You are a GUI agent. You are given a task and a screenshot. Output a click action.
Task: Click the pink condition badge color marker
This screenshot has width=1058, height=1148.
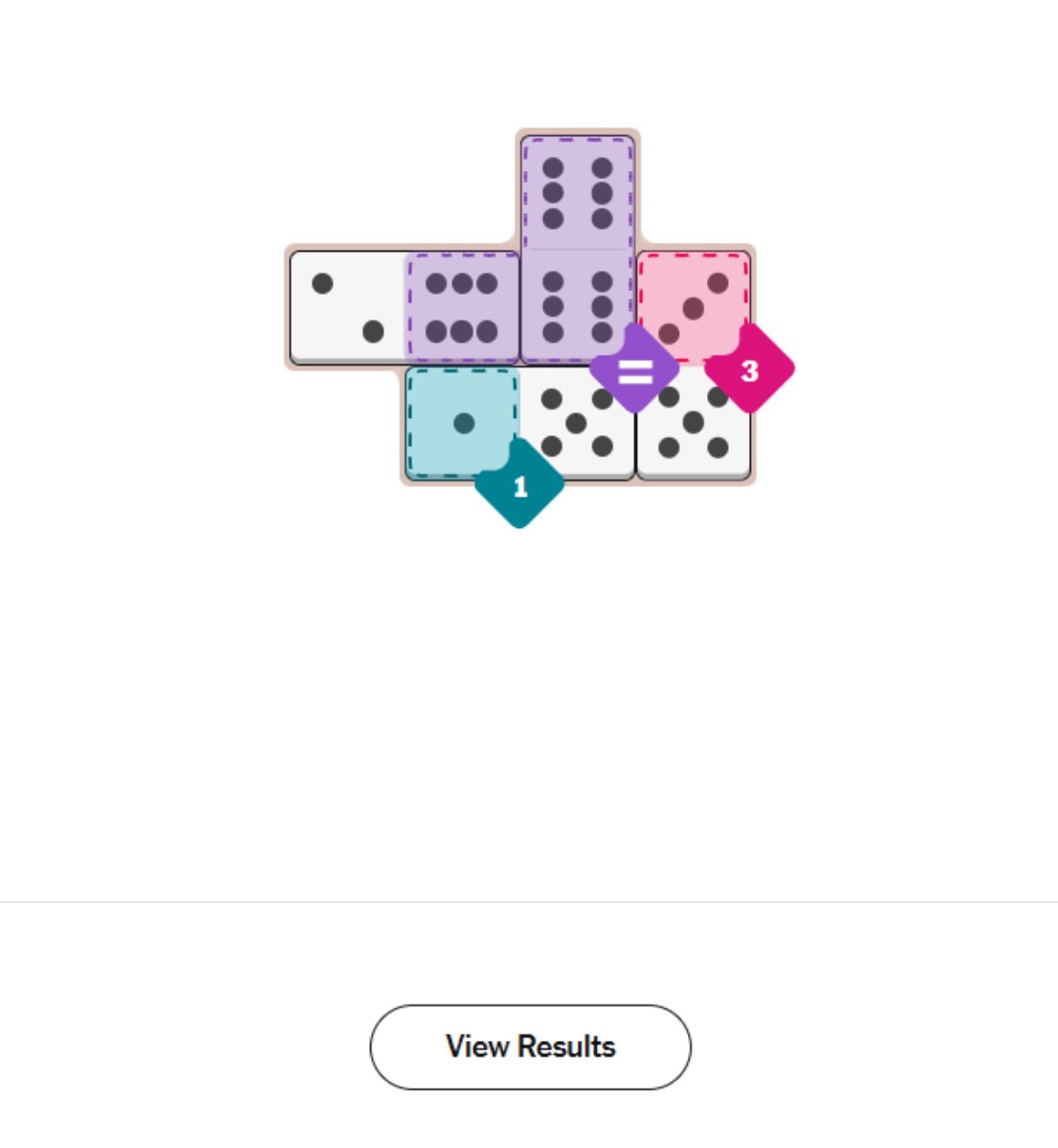click(x=749, y=370)
